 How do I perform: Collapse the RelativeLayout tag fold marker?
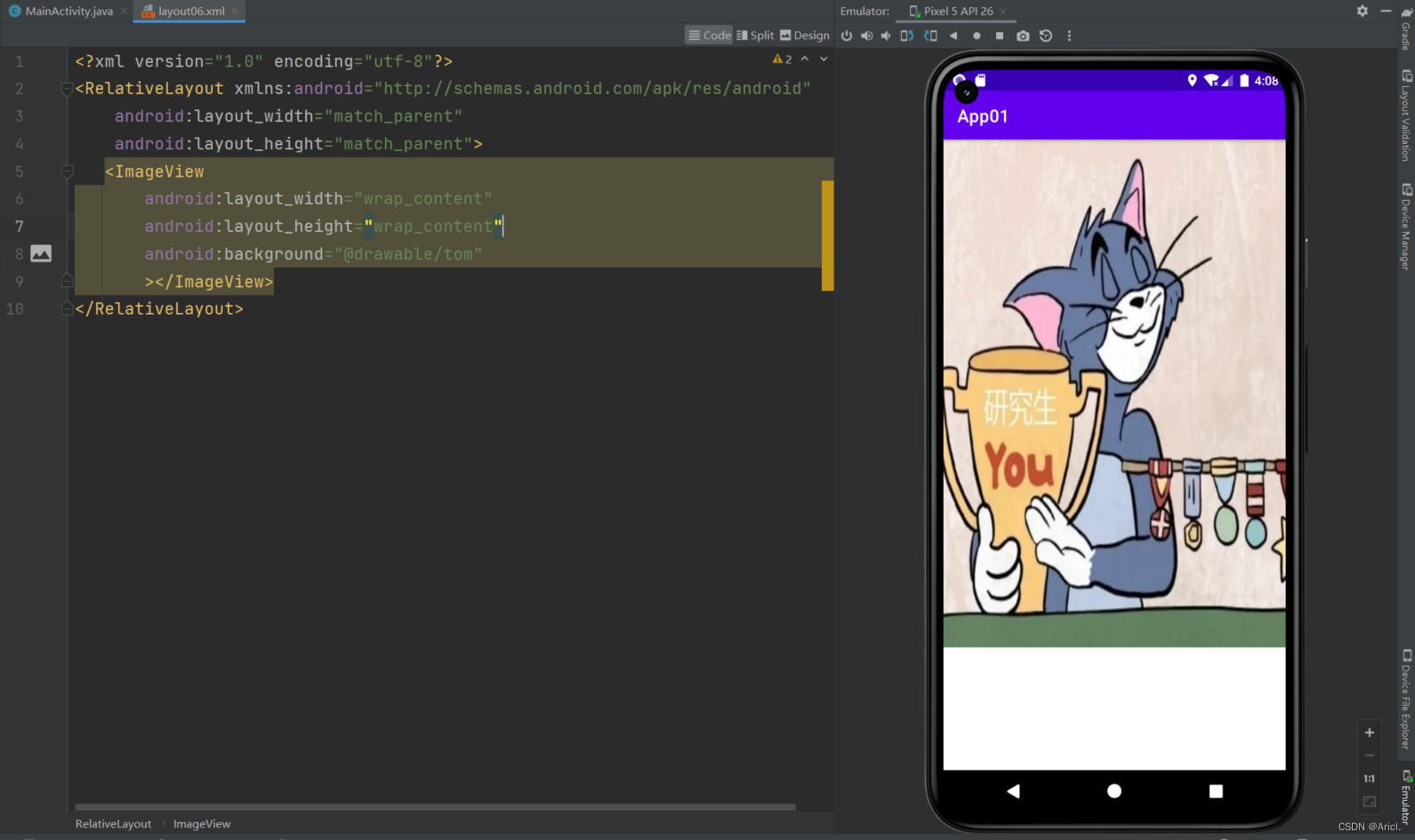coord(67,89)
